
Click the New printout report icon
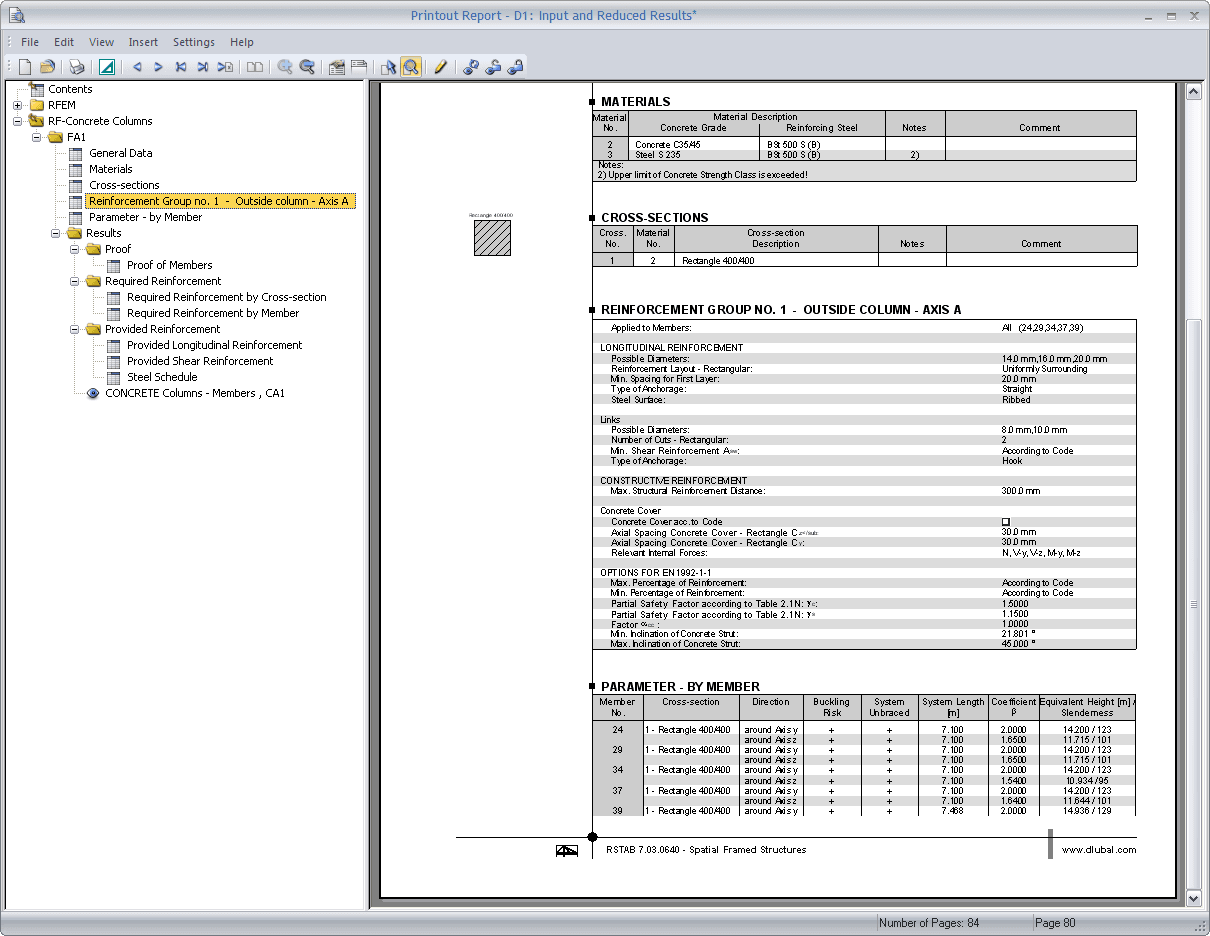[25, 67]
